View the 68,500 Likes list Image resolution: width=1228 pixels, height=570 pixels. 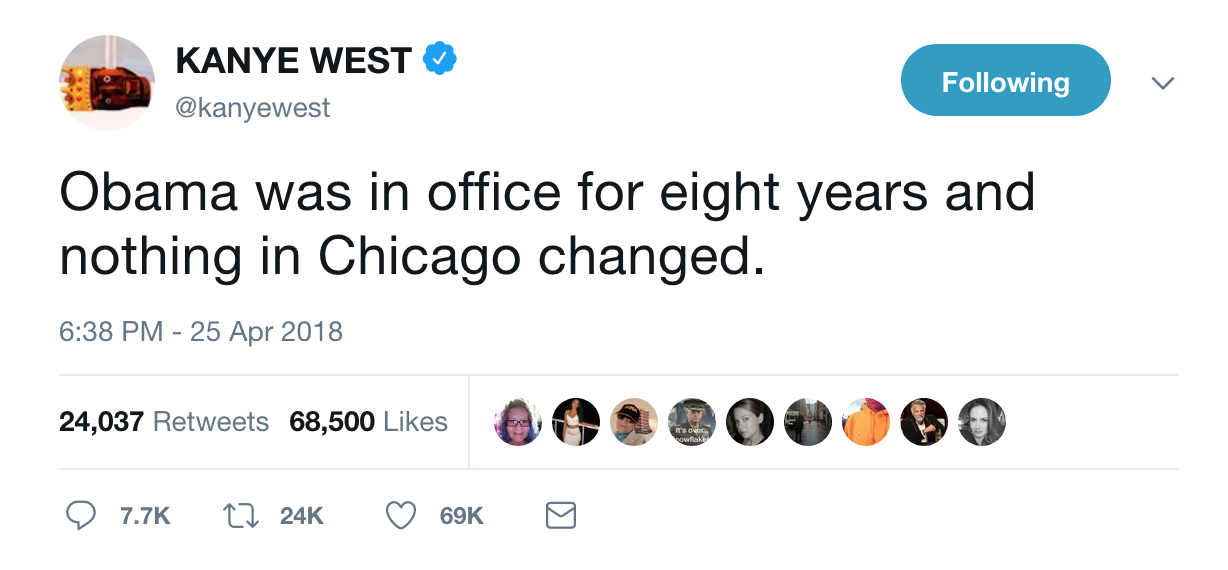[368, 422]
